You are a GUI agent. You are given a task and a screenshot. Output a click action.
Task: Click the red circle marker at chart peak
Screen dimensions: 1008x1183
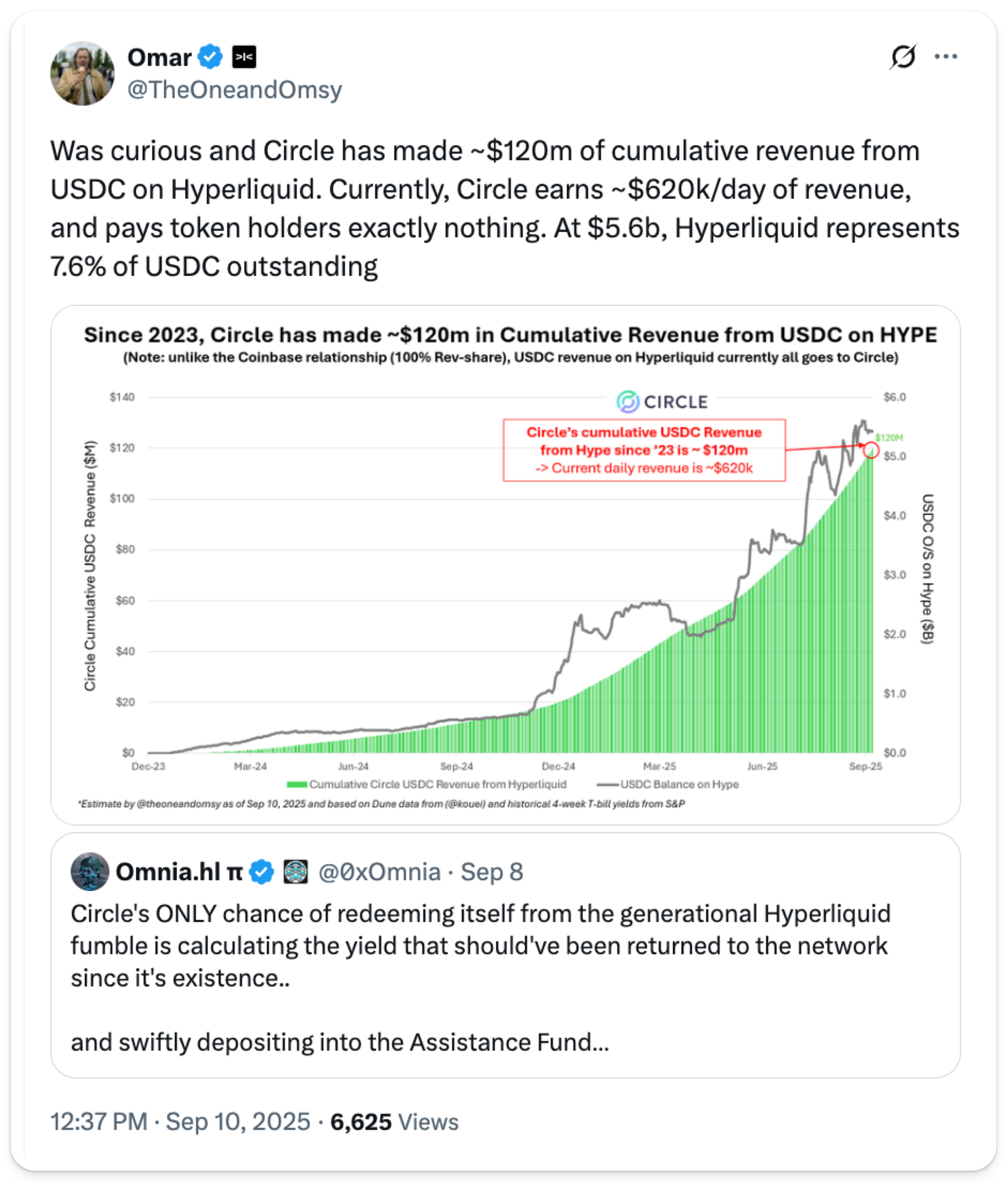[871, 450]
